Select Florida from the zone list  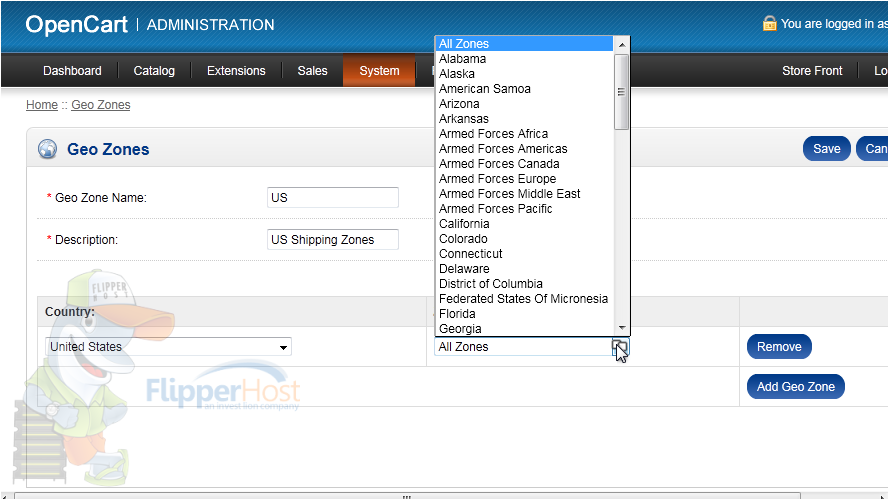coord(524,314)
